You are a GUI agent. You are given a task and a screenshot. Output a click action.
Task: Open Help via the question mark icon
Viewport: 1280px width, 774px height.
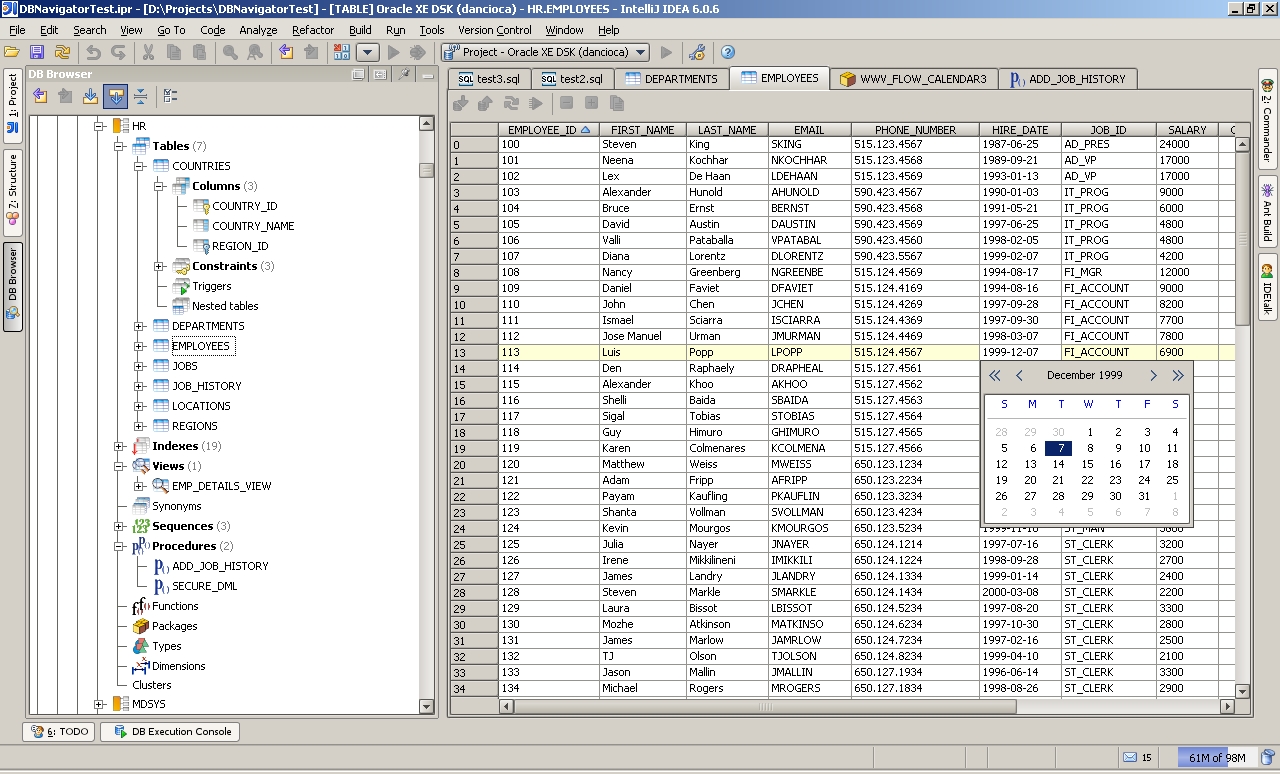point(728,52)
